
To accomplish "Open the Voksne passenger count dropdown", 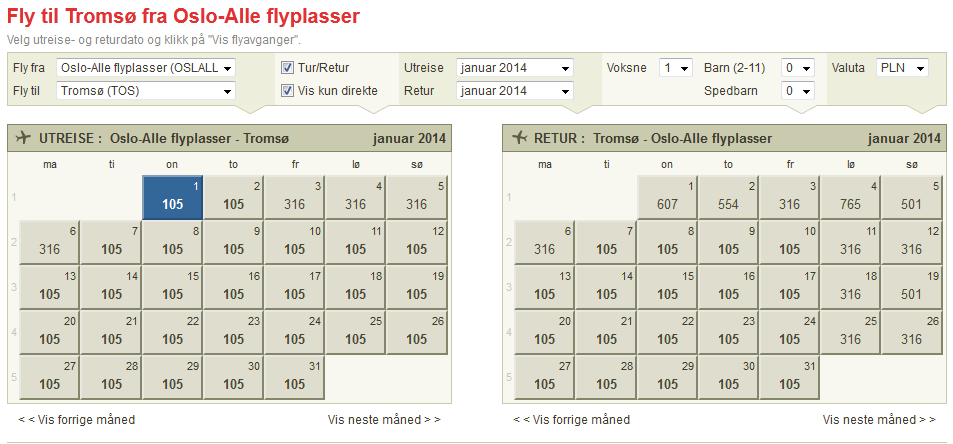I will (676, 68).
